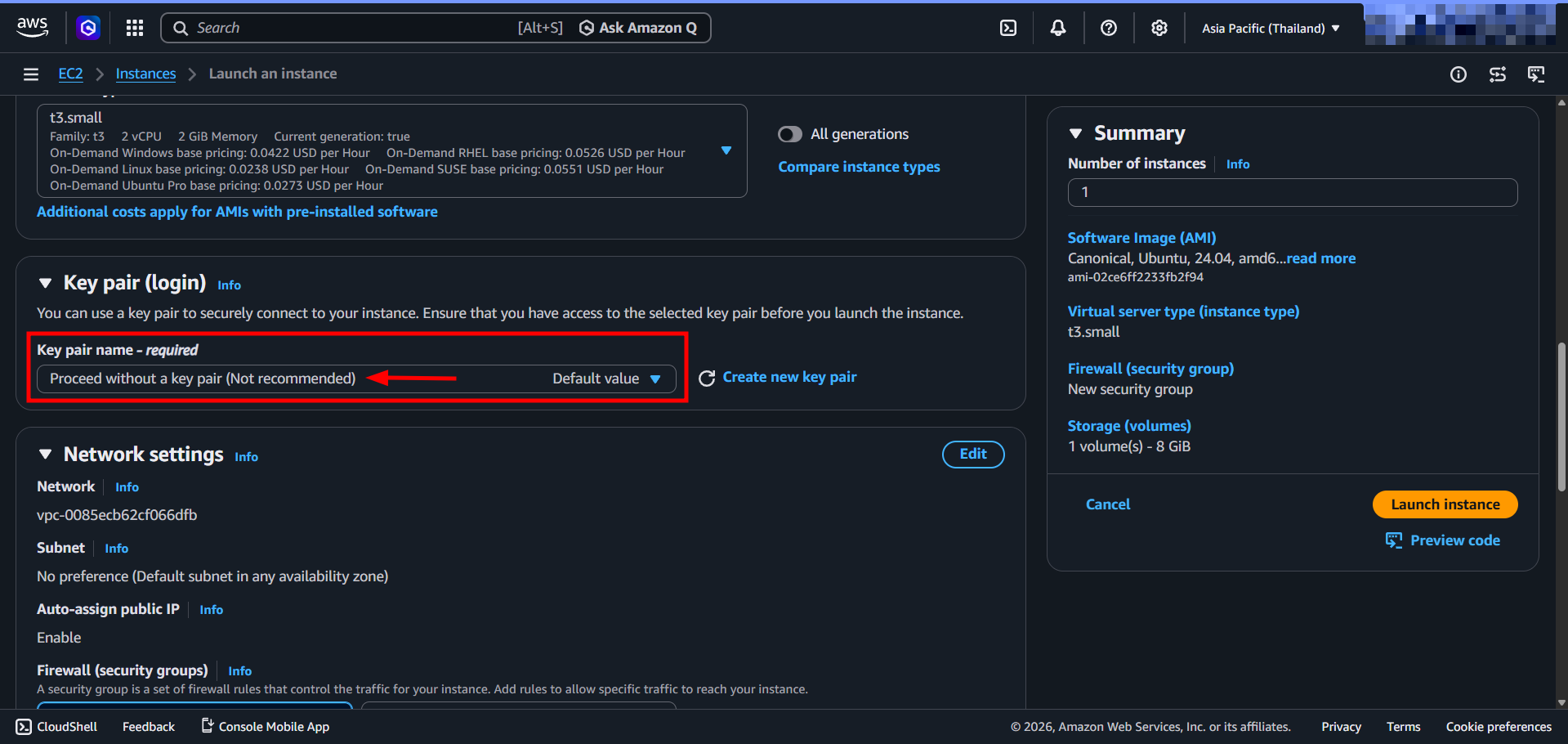The width and height of the screenshot is (1568, 744).
Task: Go to the Instances breadcrumb link
Action: pyautogui.click(x=145, y=74)
